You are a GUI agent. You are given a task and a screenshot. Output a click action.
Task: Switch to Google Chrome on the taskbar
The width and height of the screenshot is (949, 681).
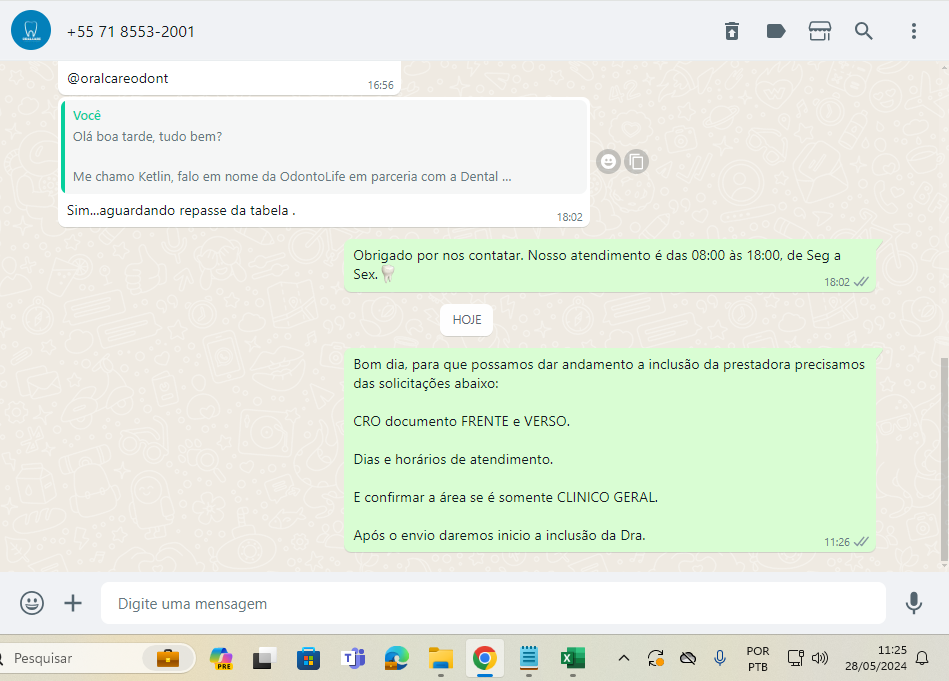click(484, 658)
